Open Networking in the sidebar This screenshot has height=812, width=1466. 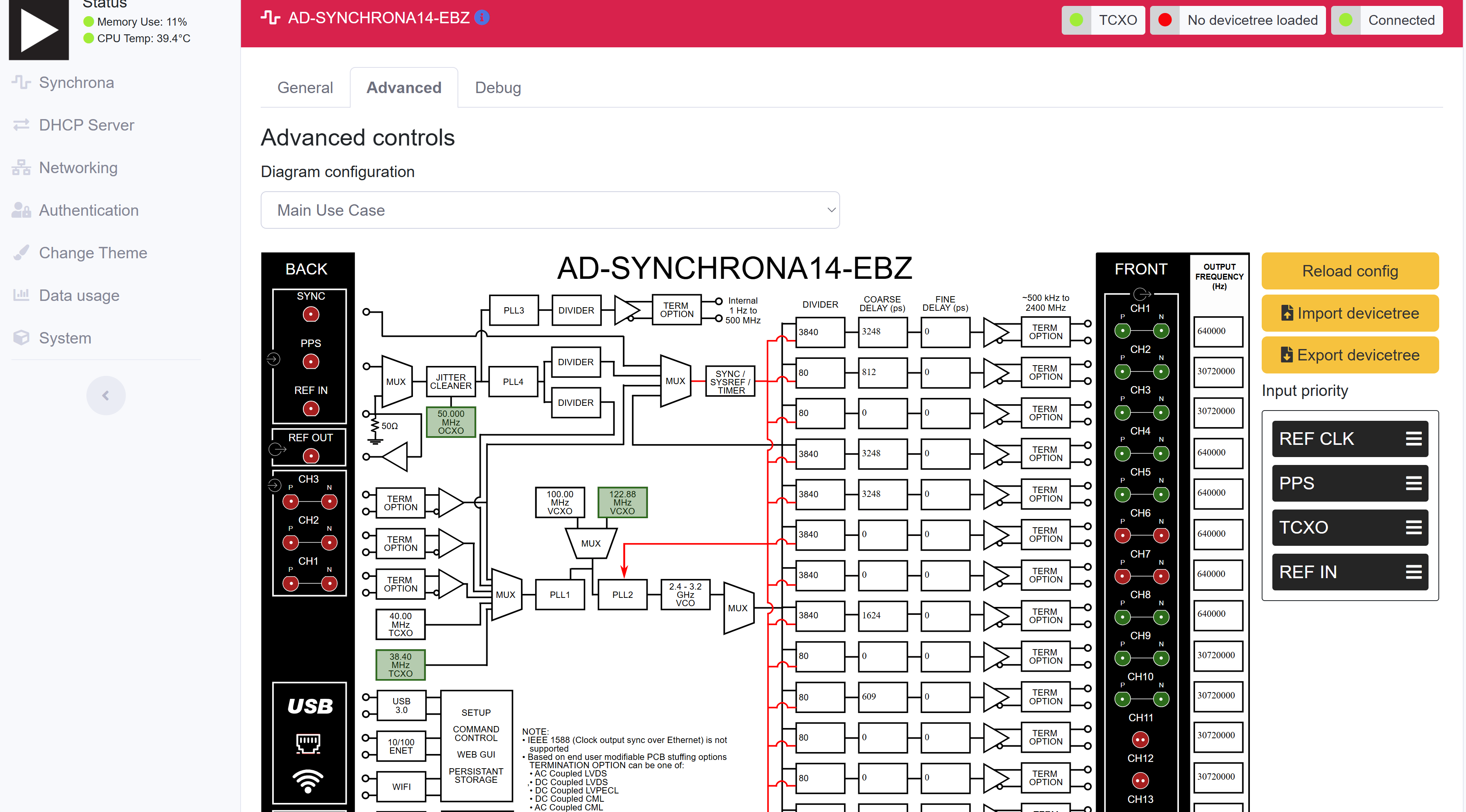click(78, 168)
